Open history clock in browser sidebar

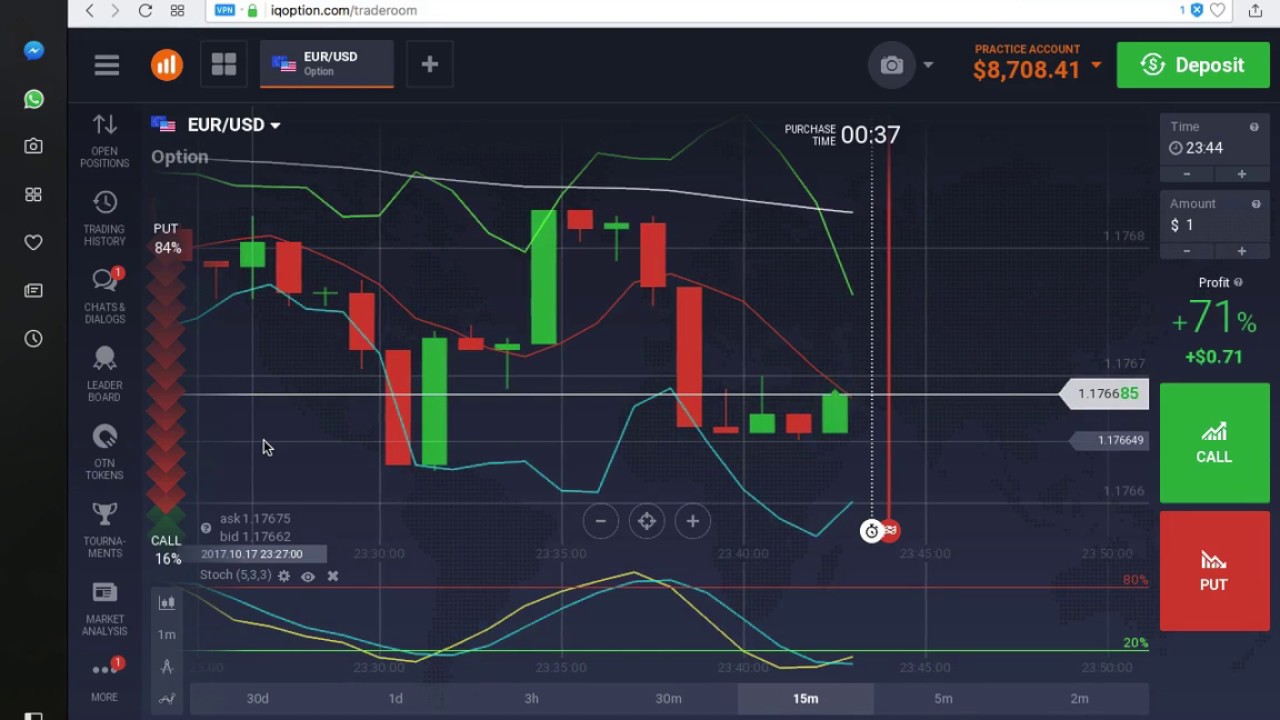[34, 339]
